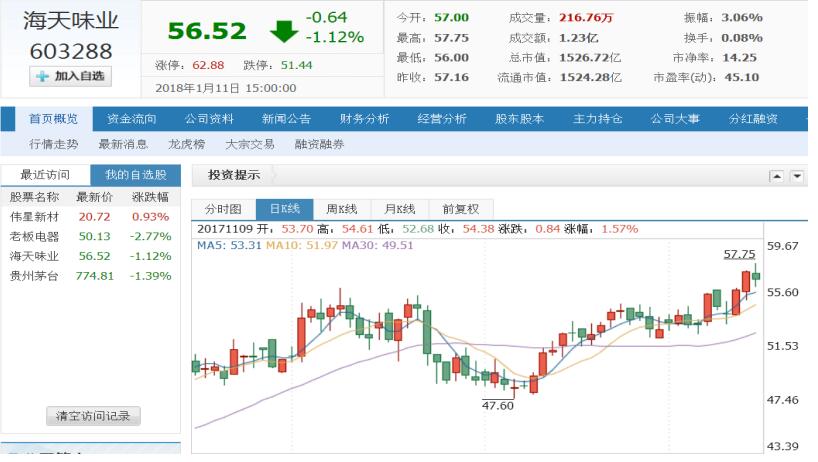Click the 换手 value 0.08%

click(x=742, y=38)
